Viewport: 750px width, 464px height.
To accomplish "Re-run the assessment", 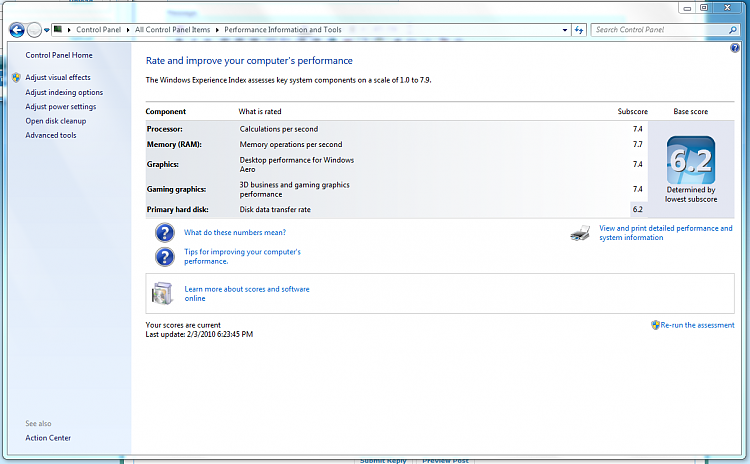I will point(697,325).
